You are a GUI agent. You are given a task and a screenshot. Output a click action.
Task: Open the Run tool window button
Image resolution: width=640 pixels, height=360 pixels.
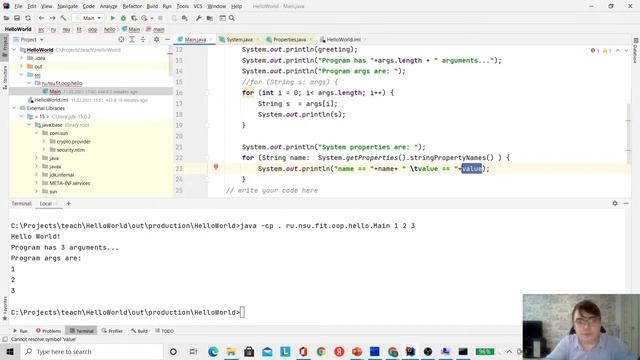pyautogui.click(x=20, y=331)
